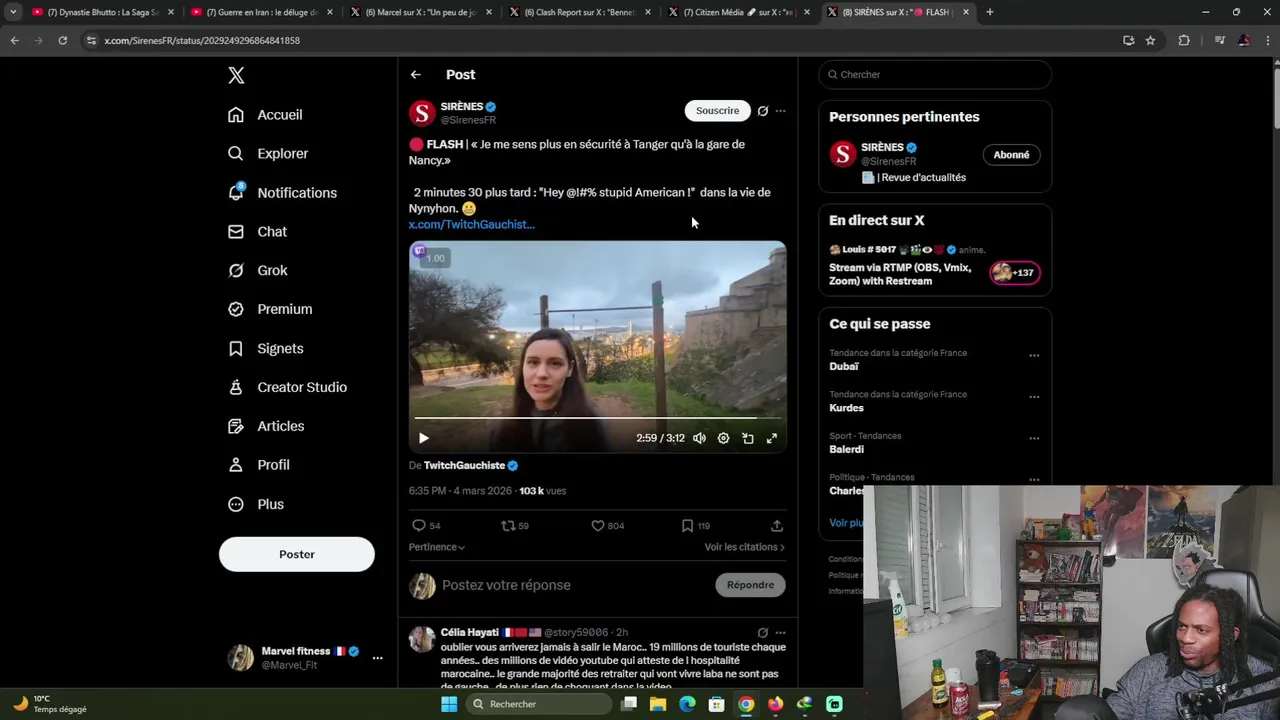This screenshot has height=720, width=1280.
Task: Open Chrome from the taskbar
Action: [746, 704]
